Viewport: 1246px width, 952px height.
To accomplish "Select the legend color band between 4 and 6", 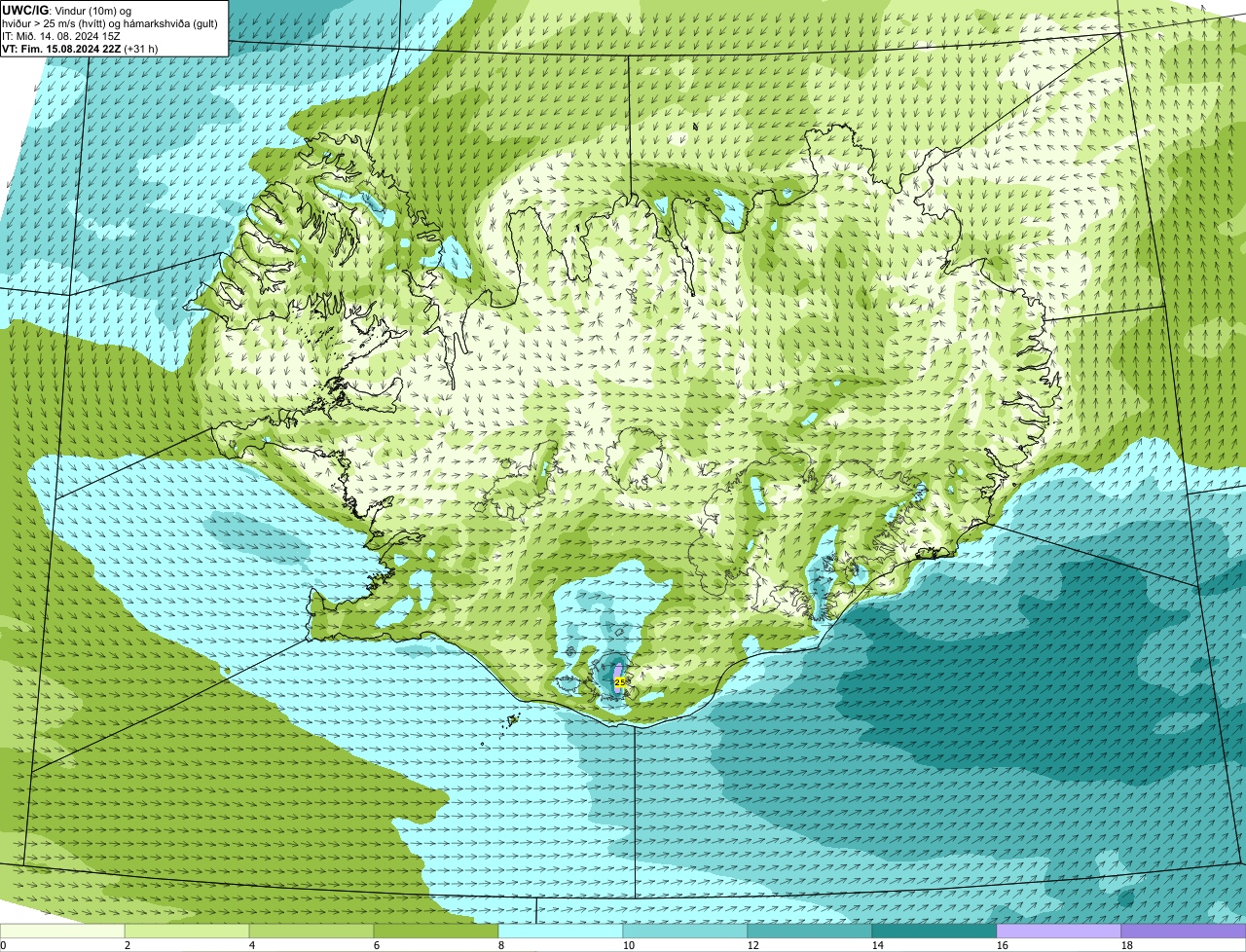I will click(311, 932).
